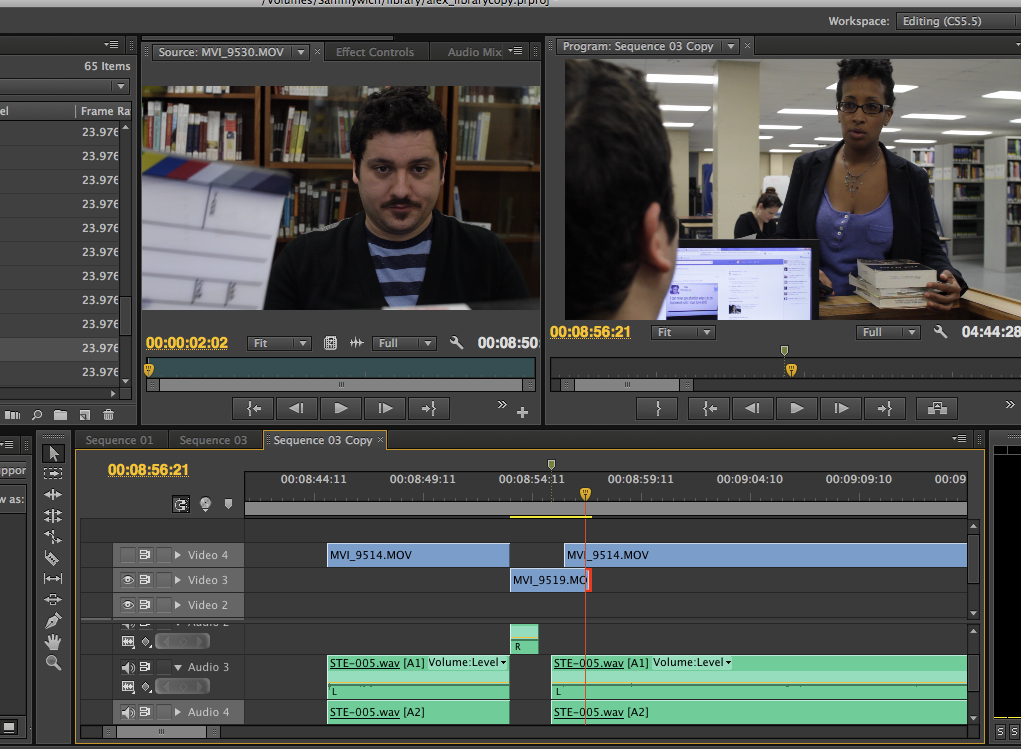Select the Slide tool
Image resolution: width=1021 pixels, height=749 pixels.
[x=53, y=599]
